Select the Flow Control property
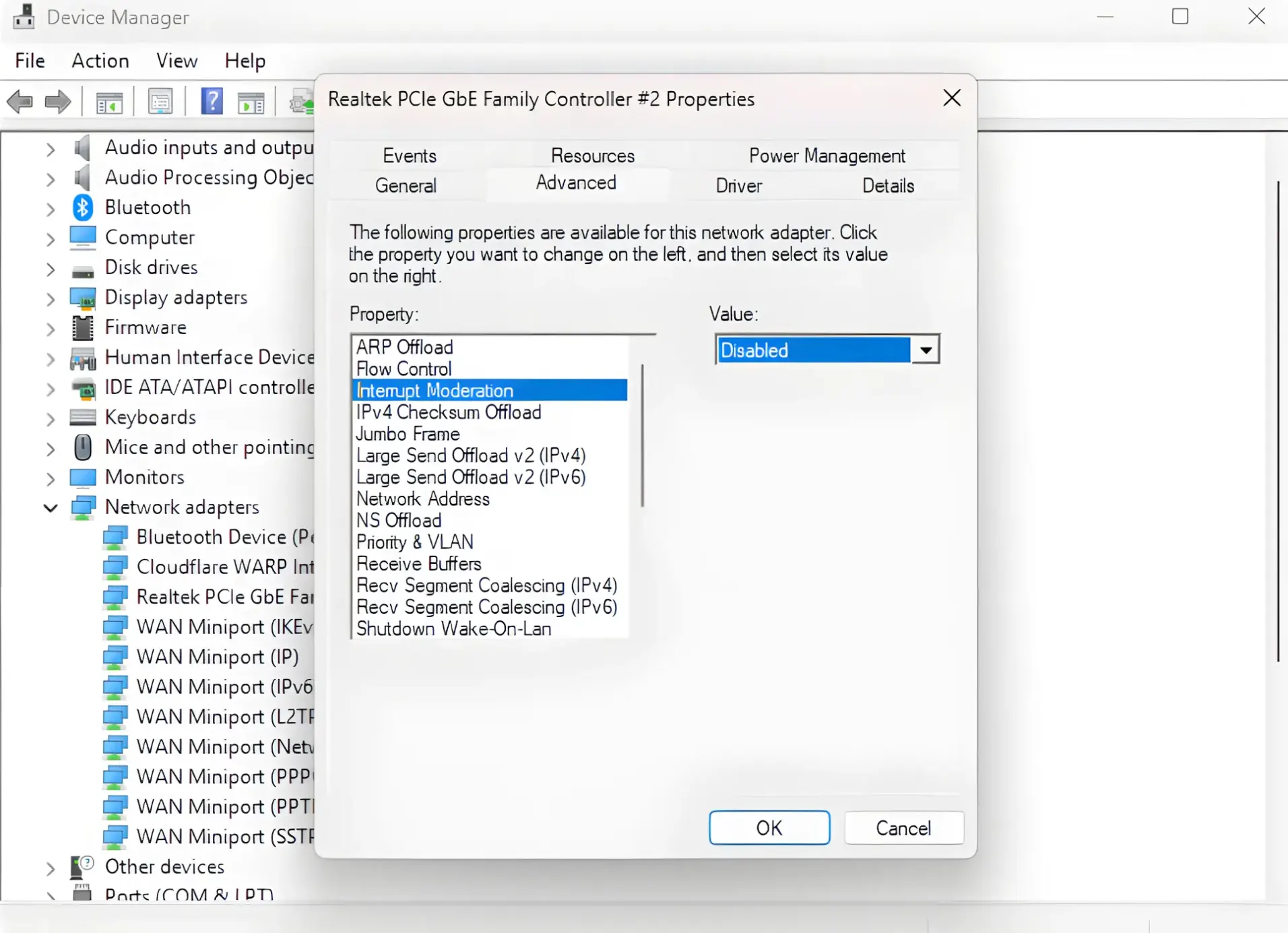The image size is (1288, 933). (x=490, y=369)
